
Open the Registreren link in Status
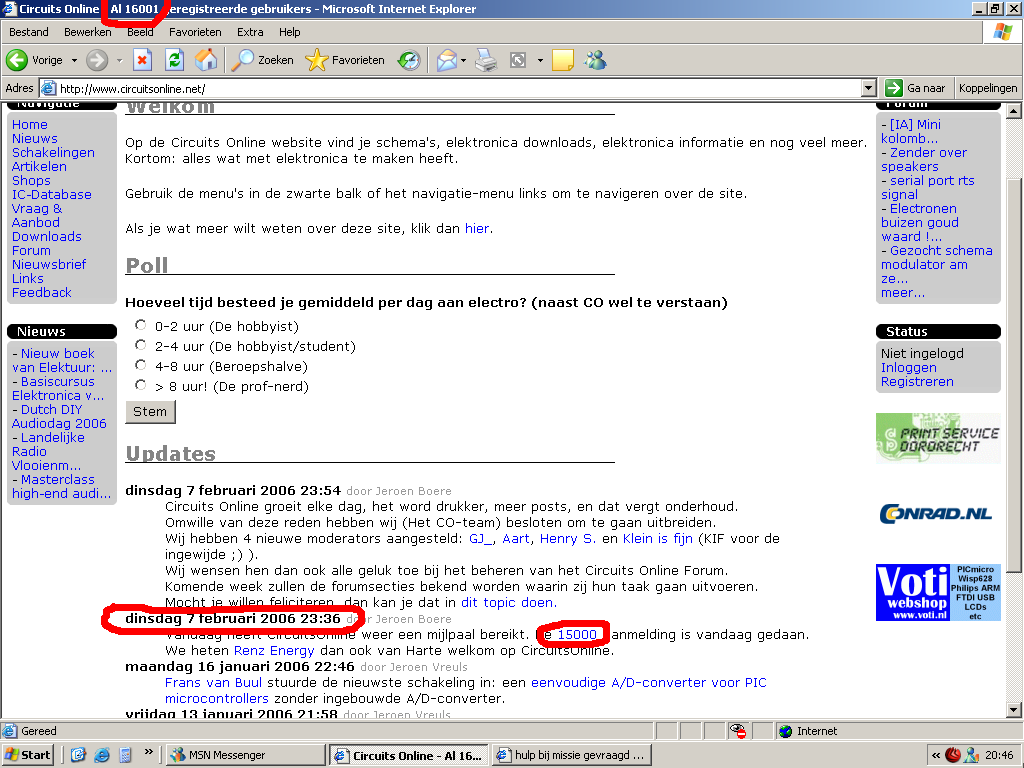tap(917, 381)
